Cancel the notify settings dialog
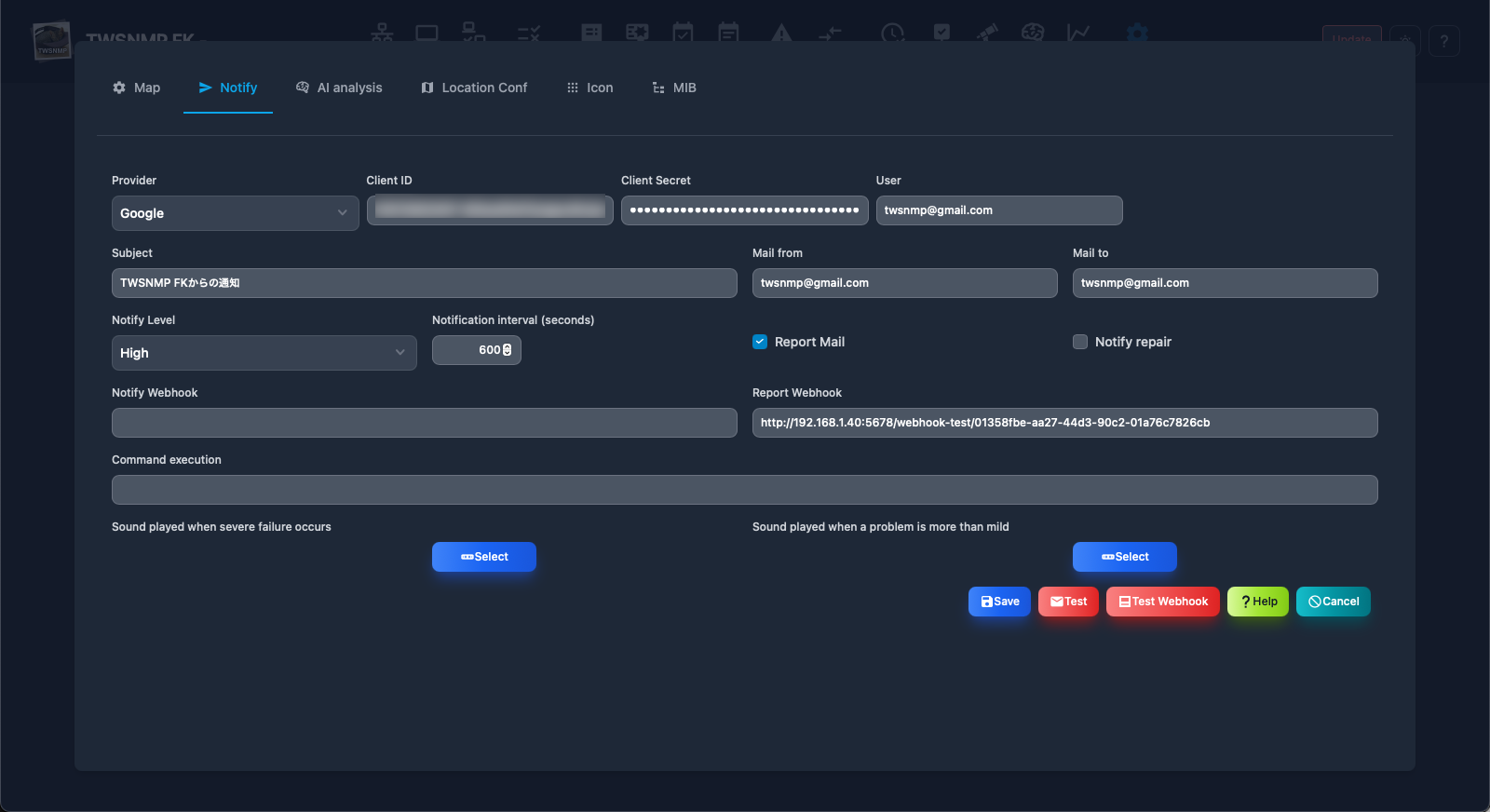The height and width of the screenshot is (812, 1490). [x=1333, y=602]
